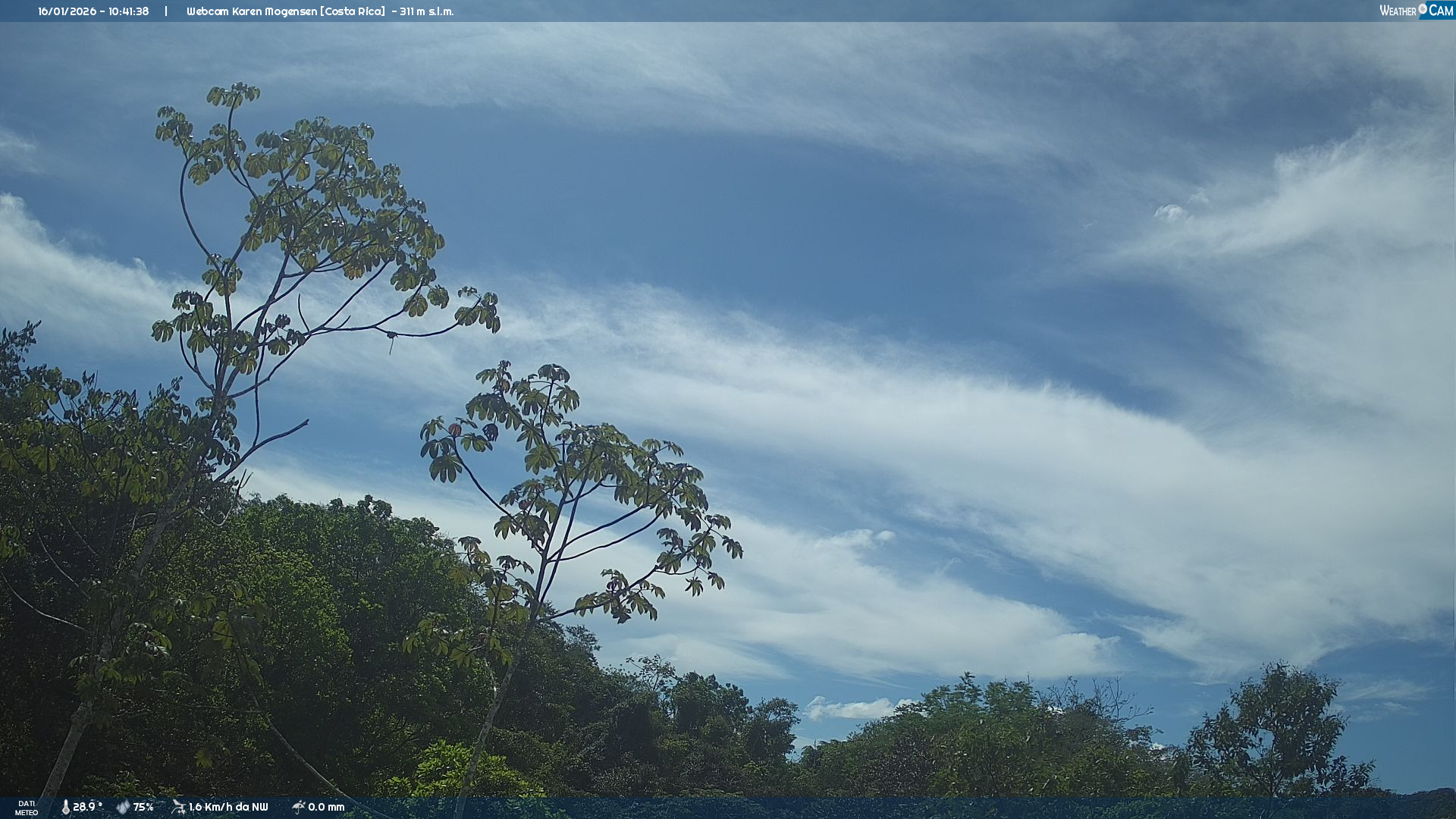The width and height of the screenshot is (1456, 819).
Task: Click the Webcam Karen Mogensen title text
Action: coord(253,11)
